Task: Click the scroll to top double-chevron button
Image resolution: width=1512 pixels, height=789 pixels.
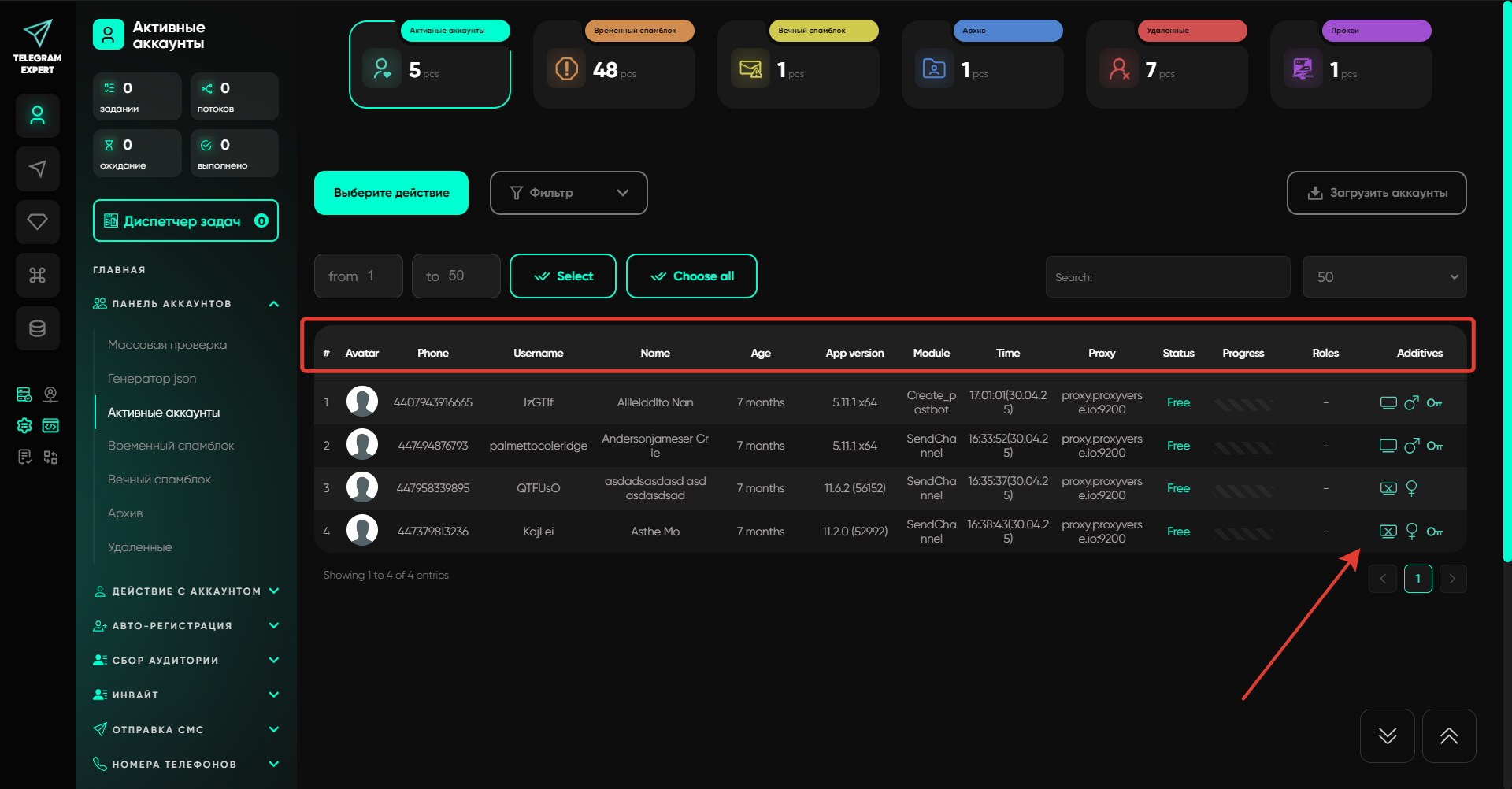Action: pyautogui.click(x=1448, y=736)
